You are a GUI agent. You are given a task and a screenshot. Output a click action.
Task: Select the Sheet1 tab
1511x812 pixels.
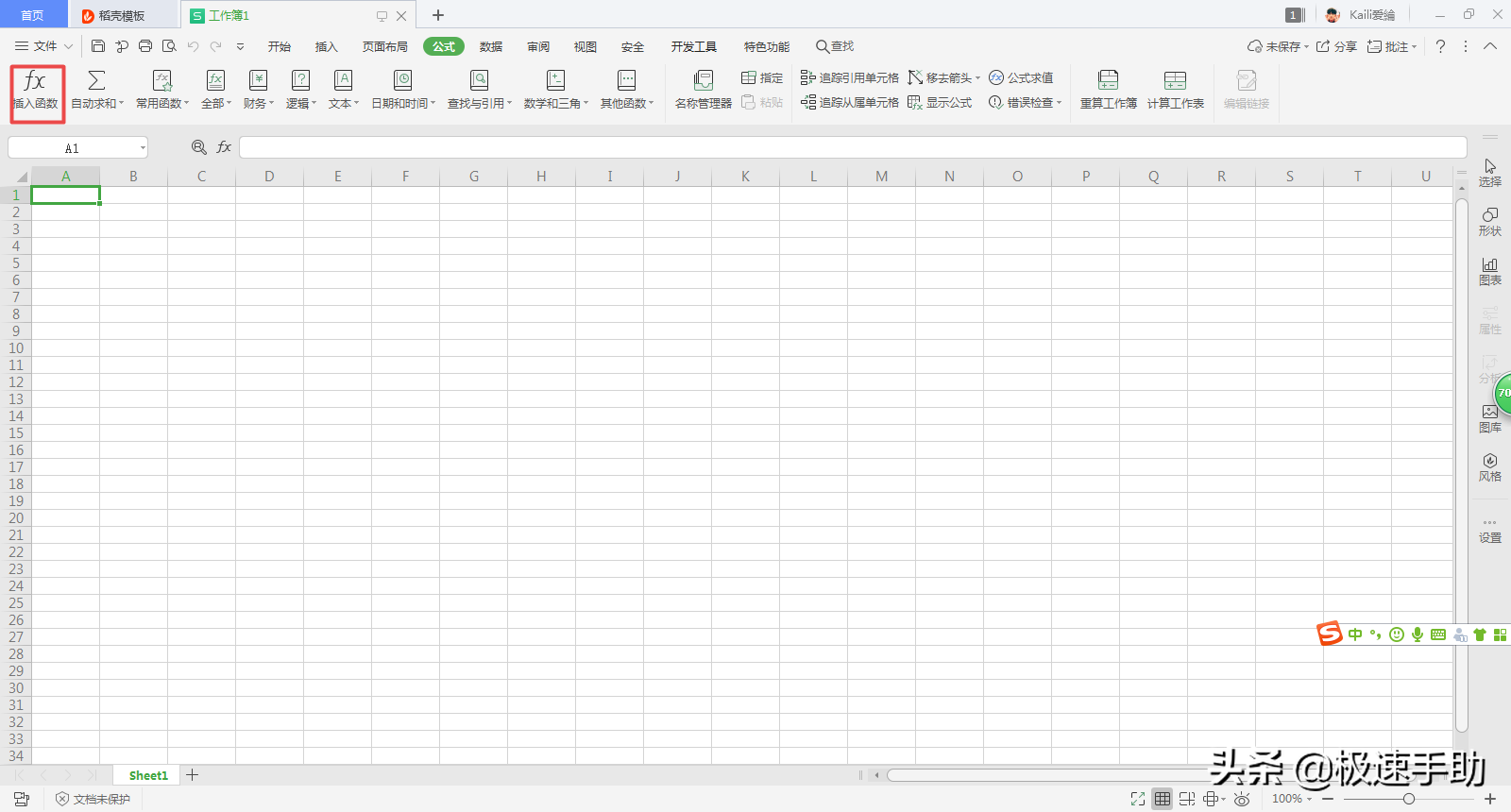click(148, 775)
